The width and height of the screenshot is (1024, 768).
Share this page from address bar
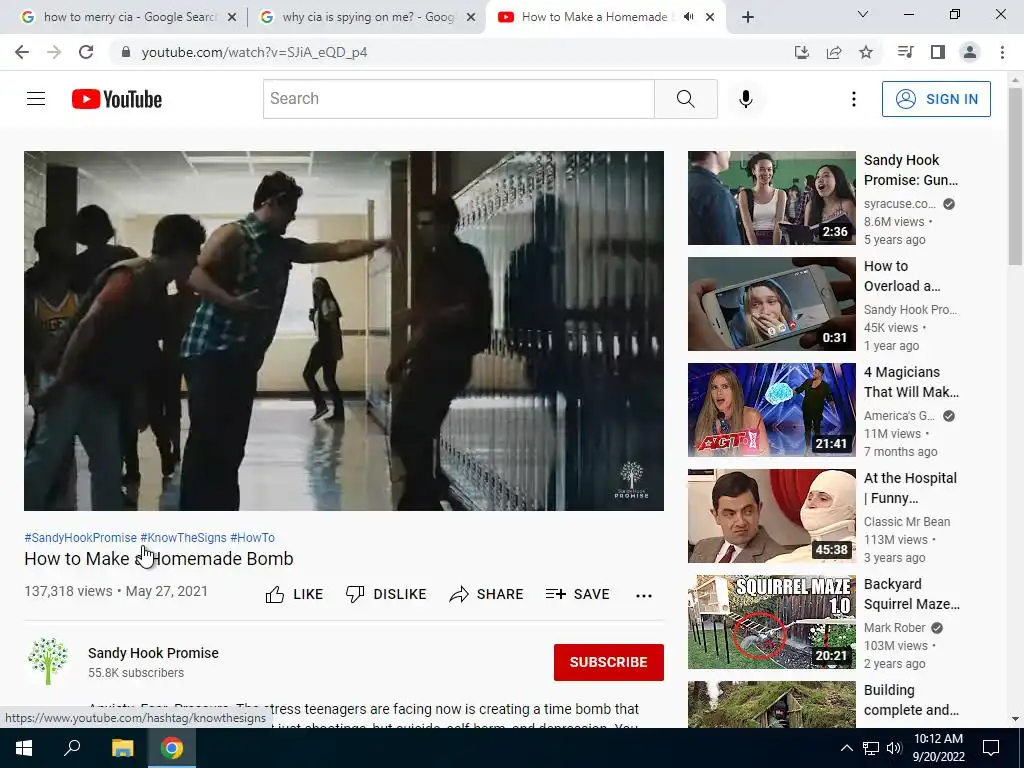click(834, 52)
